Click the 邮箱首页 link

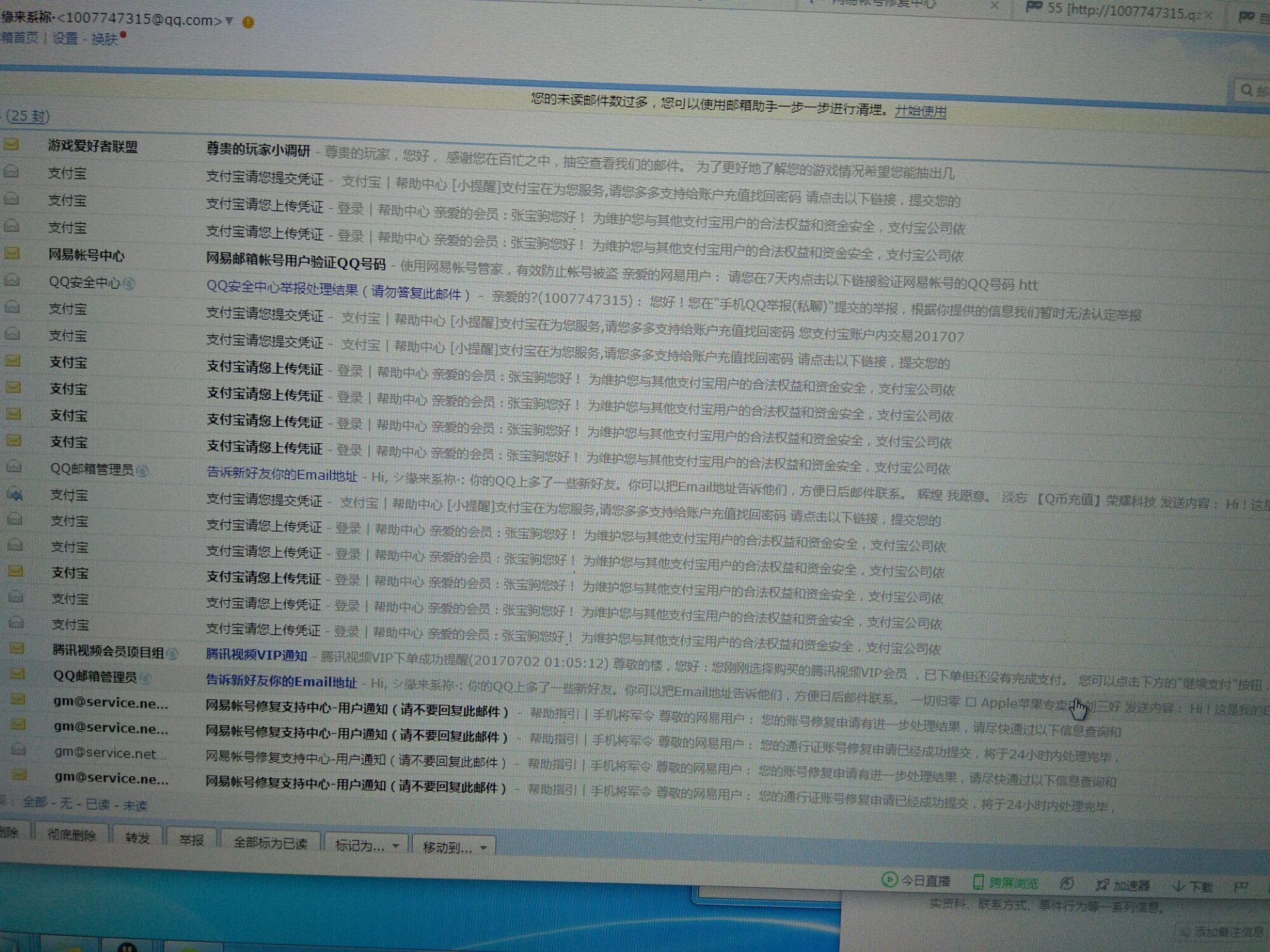(19, 37)
